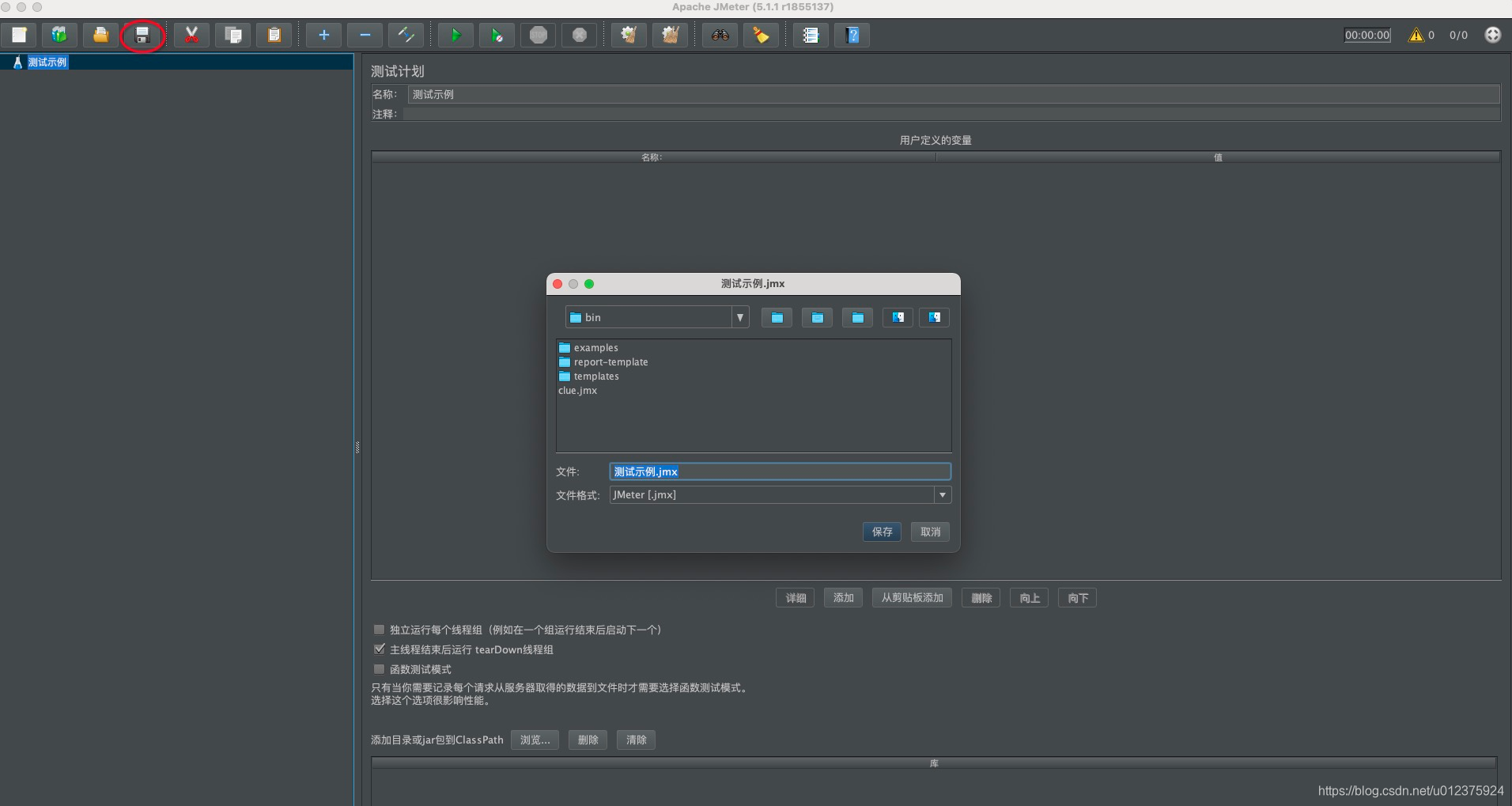Screen dimensions: 1512x806
Task: Click Start no pauses icon
Action: [497, 35]
